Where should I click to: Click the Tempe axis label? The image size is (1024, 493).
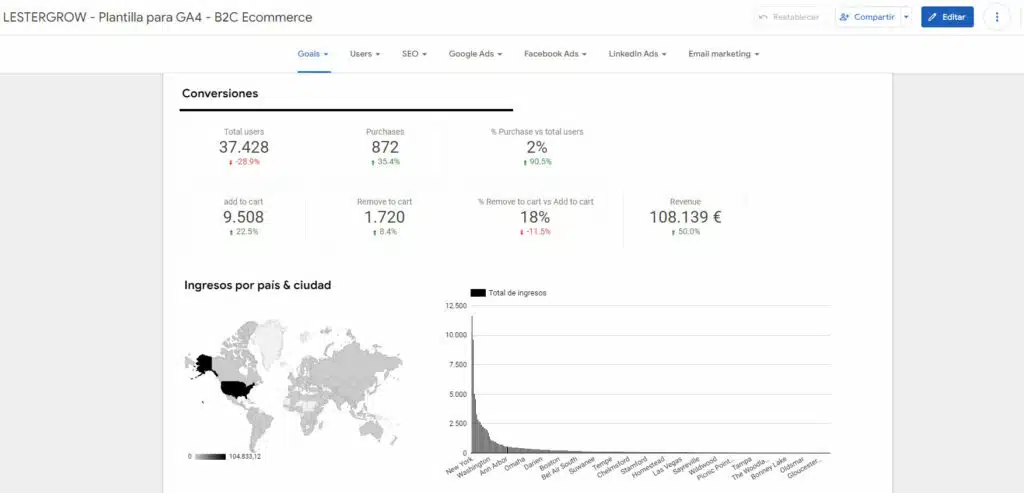[x=603, y=464]
